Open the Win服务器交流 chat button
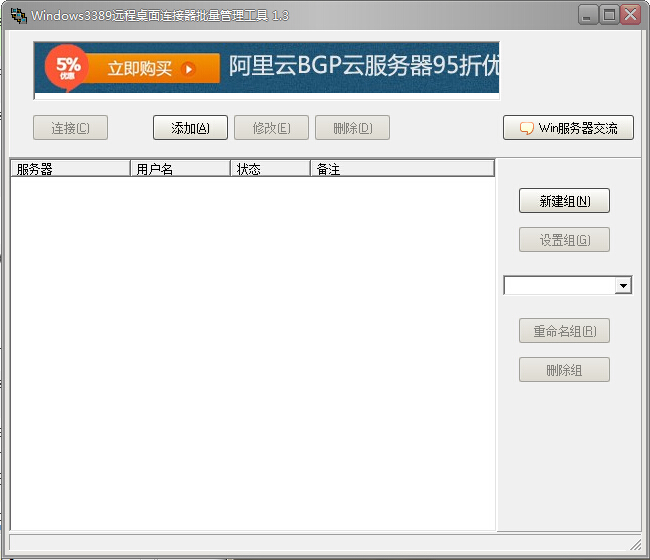 coord(568,128)
